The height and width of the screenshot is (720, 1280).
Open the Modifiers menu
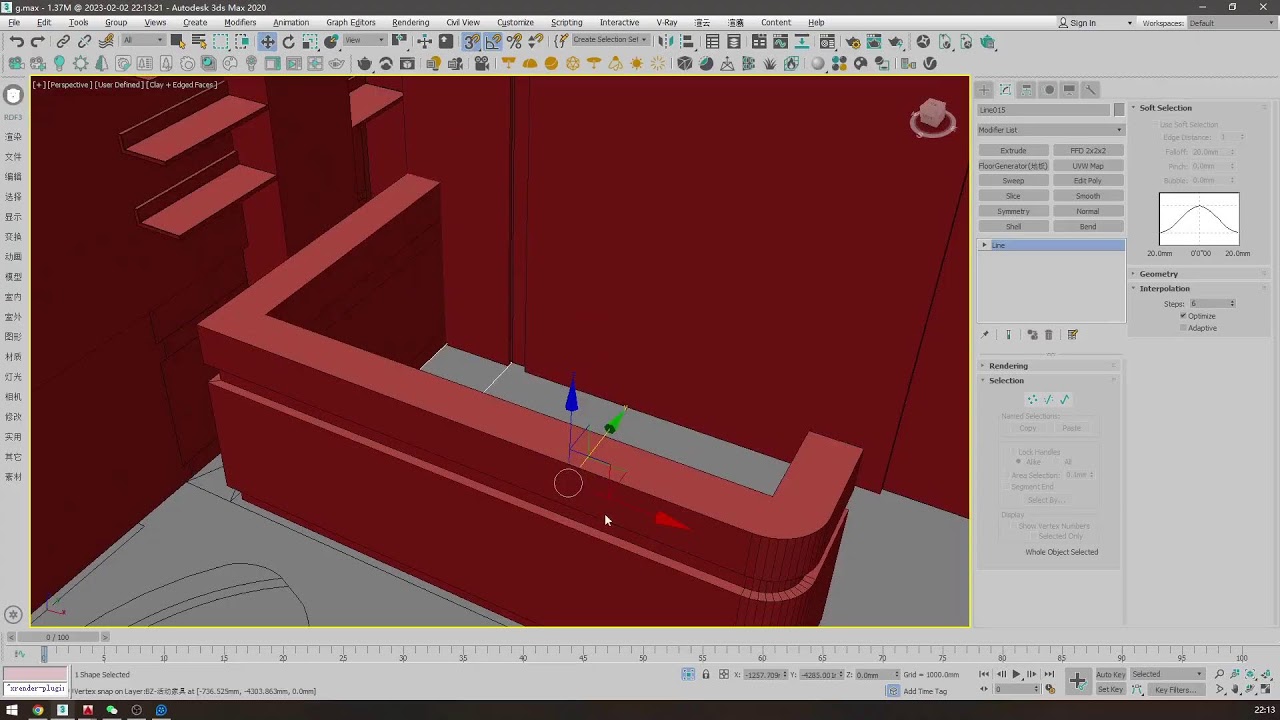(240, 22)
